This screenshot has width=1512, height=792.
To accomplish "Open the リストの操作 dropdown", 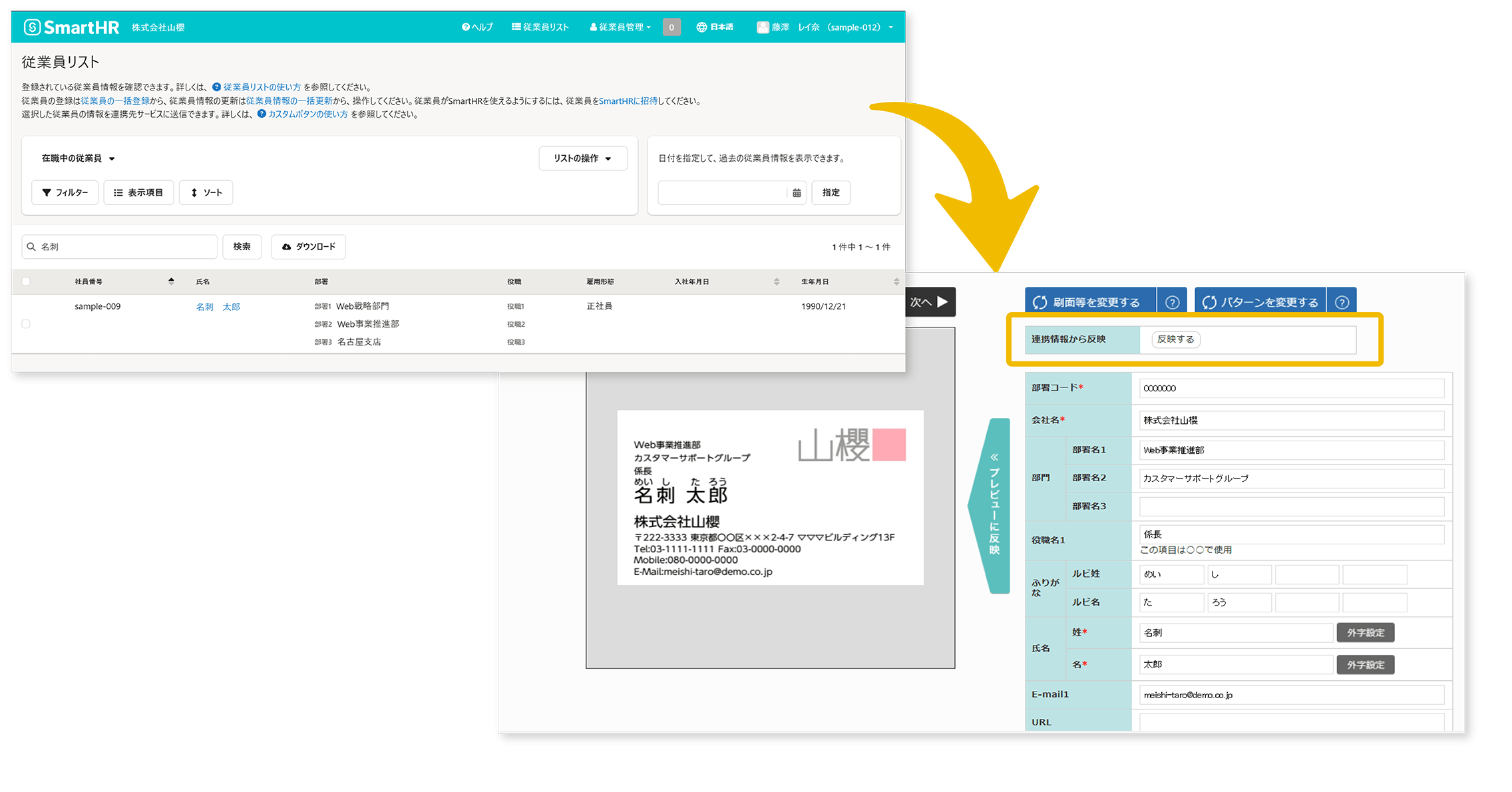I will tap(582, 158).
